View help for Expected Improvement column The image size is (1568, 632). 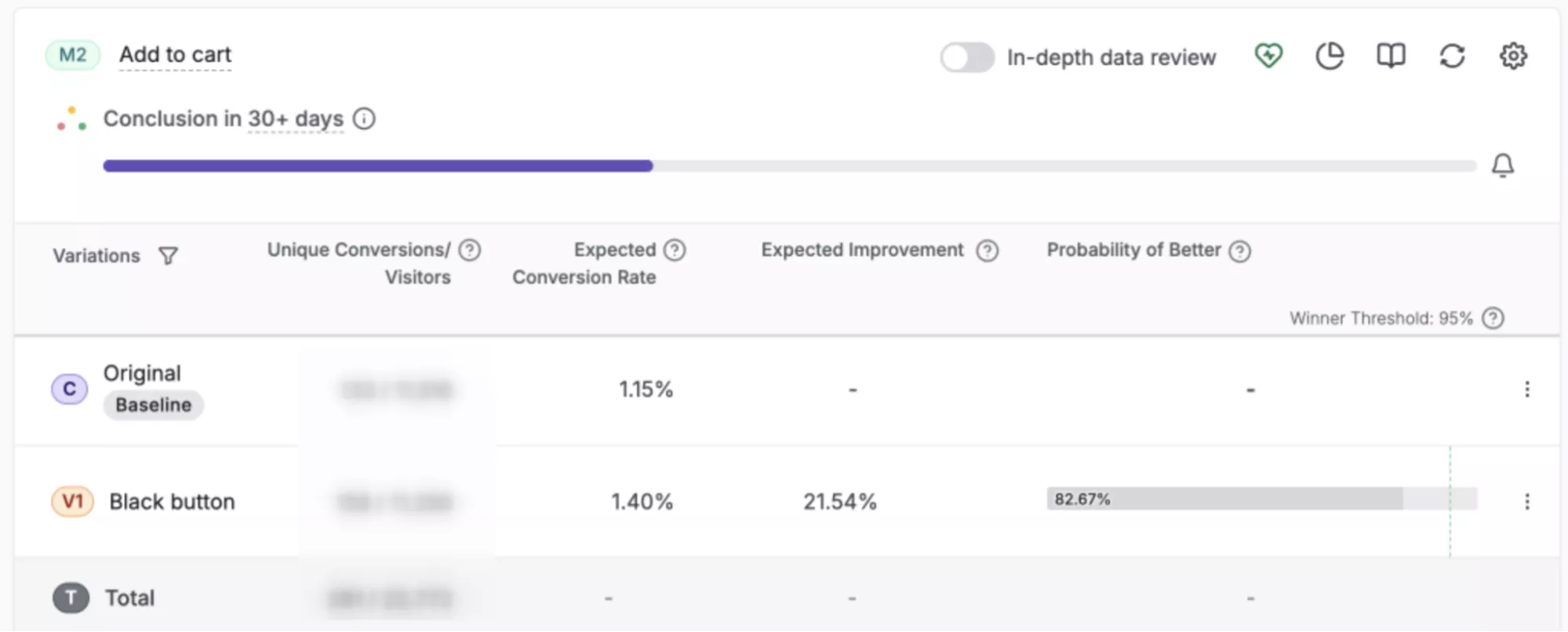987,251
